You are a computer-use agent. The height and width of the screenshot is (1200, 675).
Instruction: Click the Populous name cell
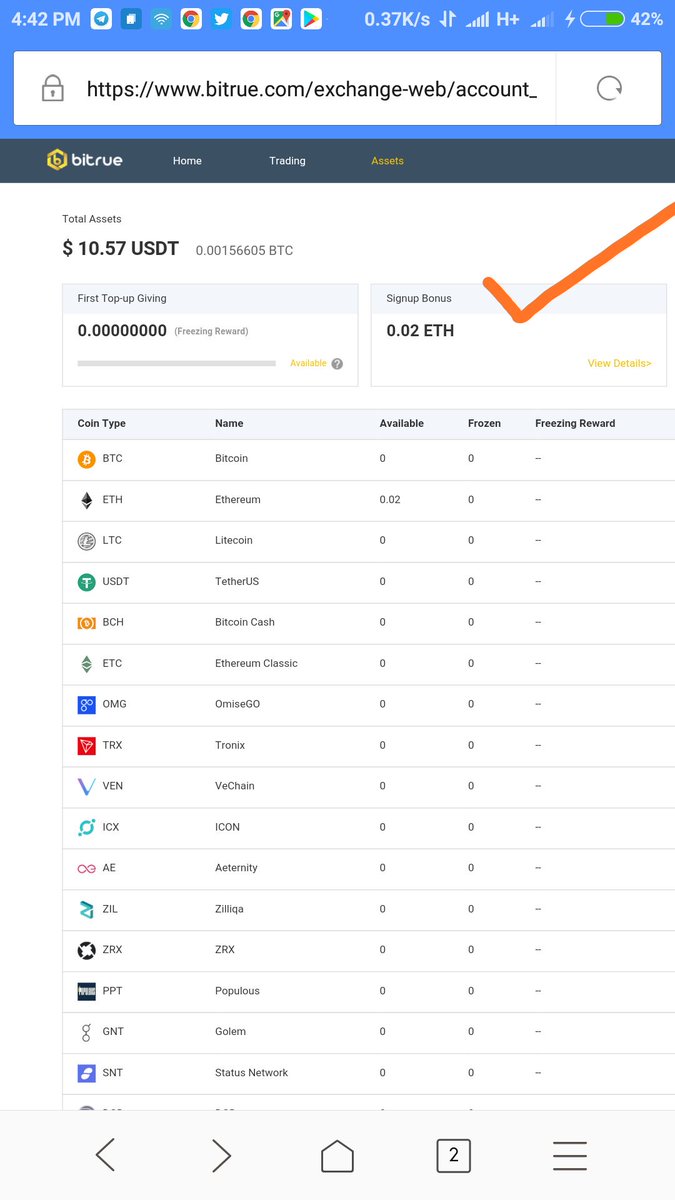pyautogui.click(x=237, y=992)
